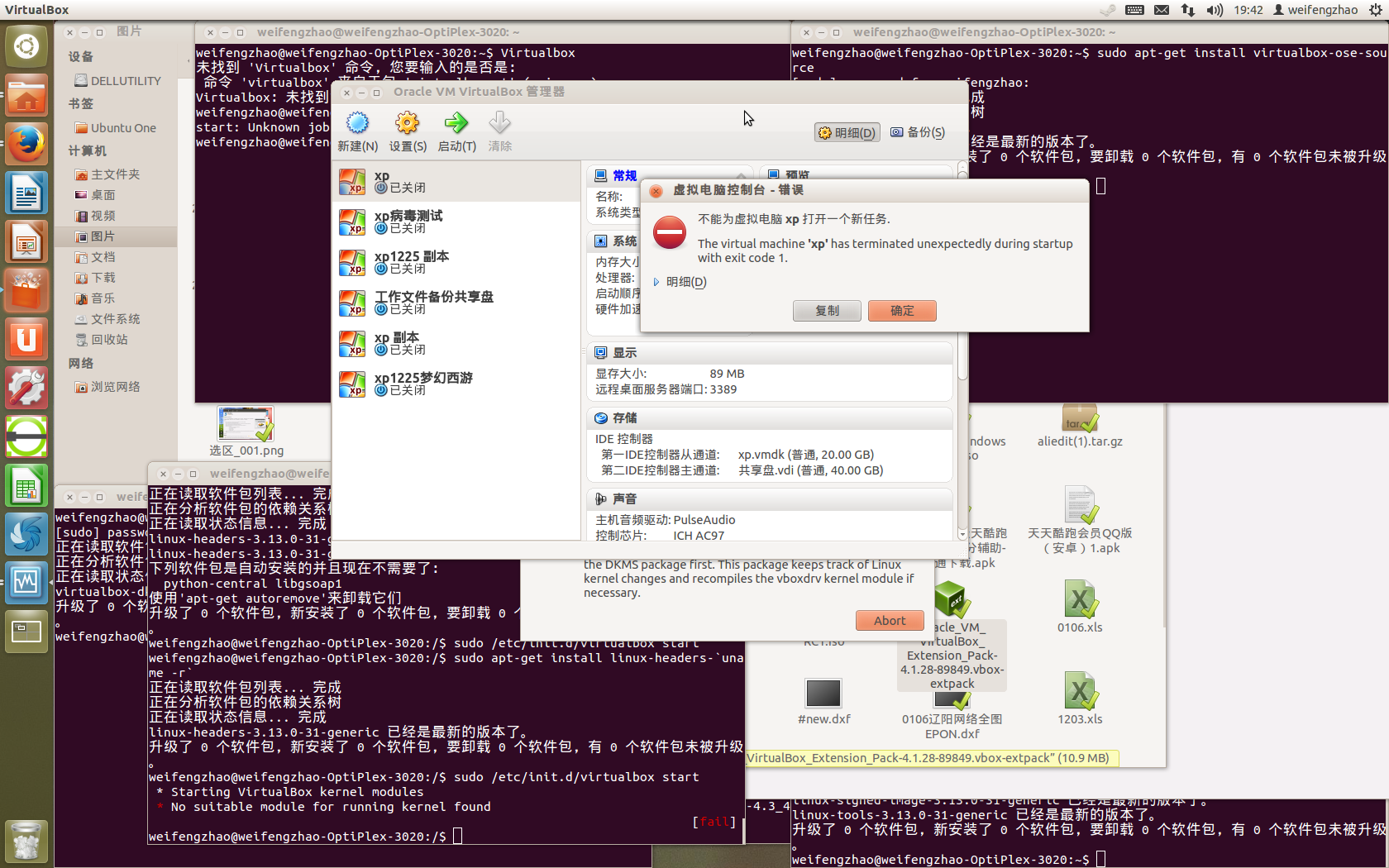1389x868 pixels.
Task: Open Ubuntu Software Center launcher icon
Action: 26,291
